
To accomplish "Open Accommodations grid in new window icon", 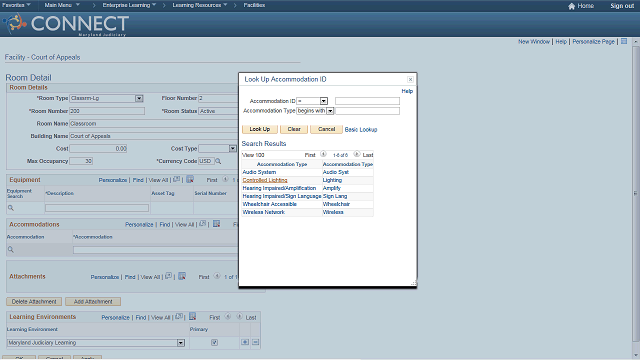I will coord(202,224).
